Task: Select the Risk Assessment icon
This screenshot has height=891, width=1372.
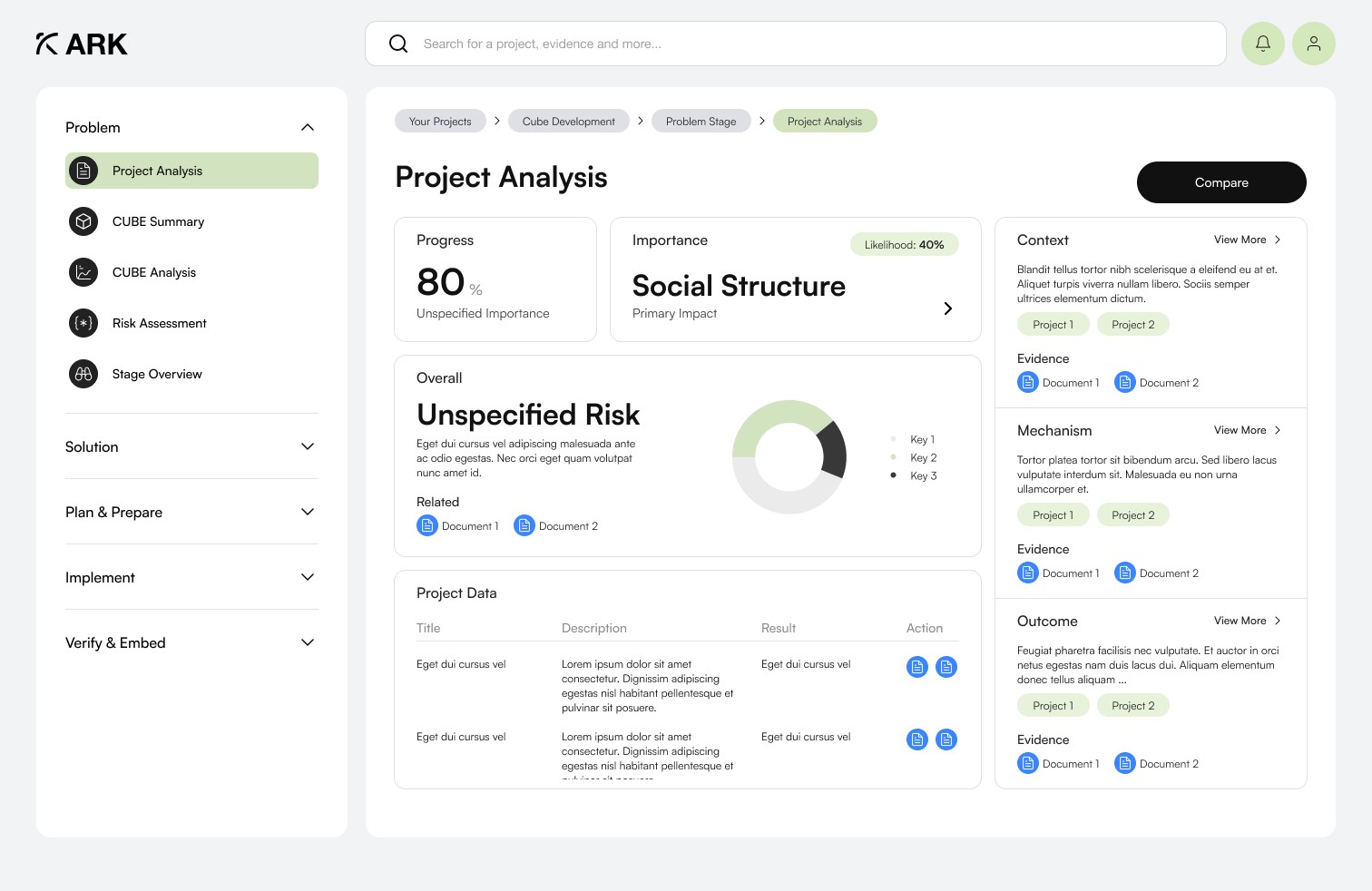Action: point(83,323)
